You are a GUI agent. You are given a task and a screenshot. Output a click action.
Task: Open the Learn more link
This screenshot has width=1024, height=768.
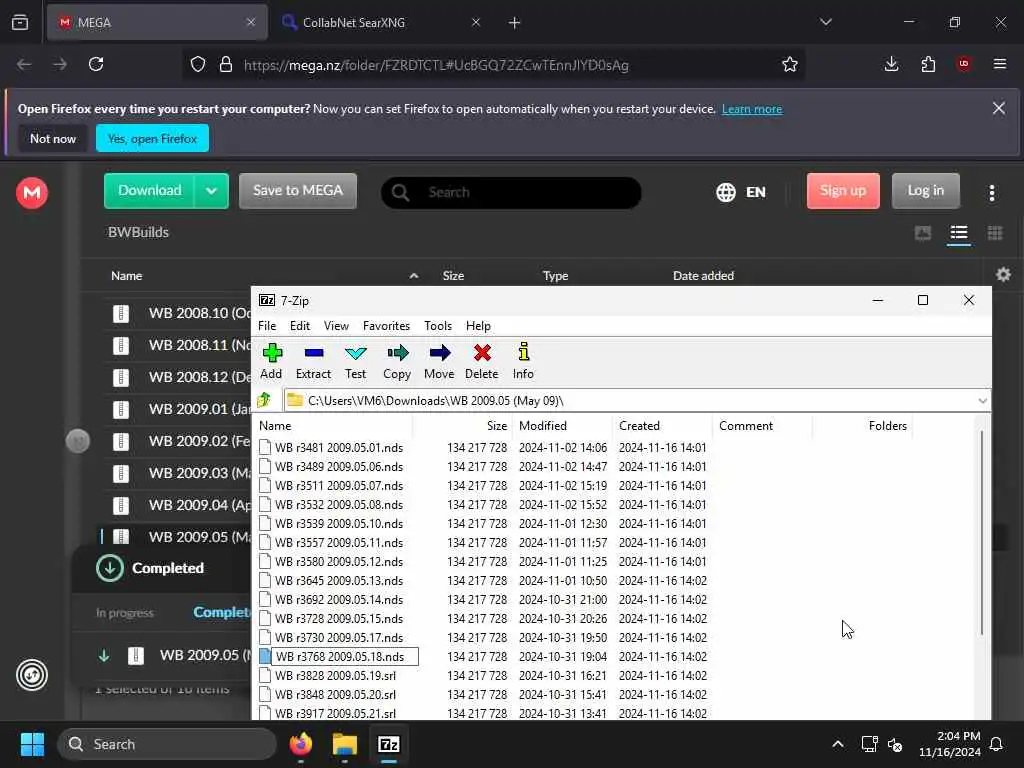click(x=752, y=109)
